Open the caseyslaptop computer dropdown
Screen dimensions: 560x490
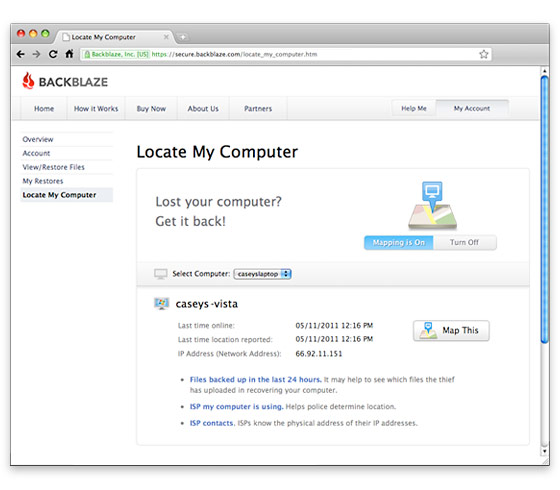point(262,274)
